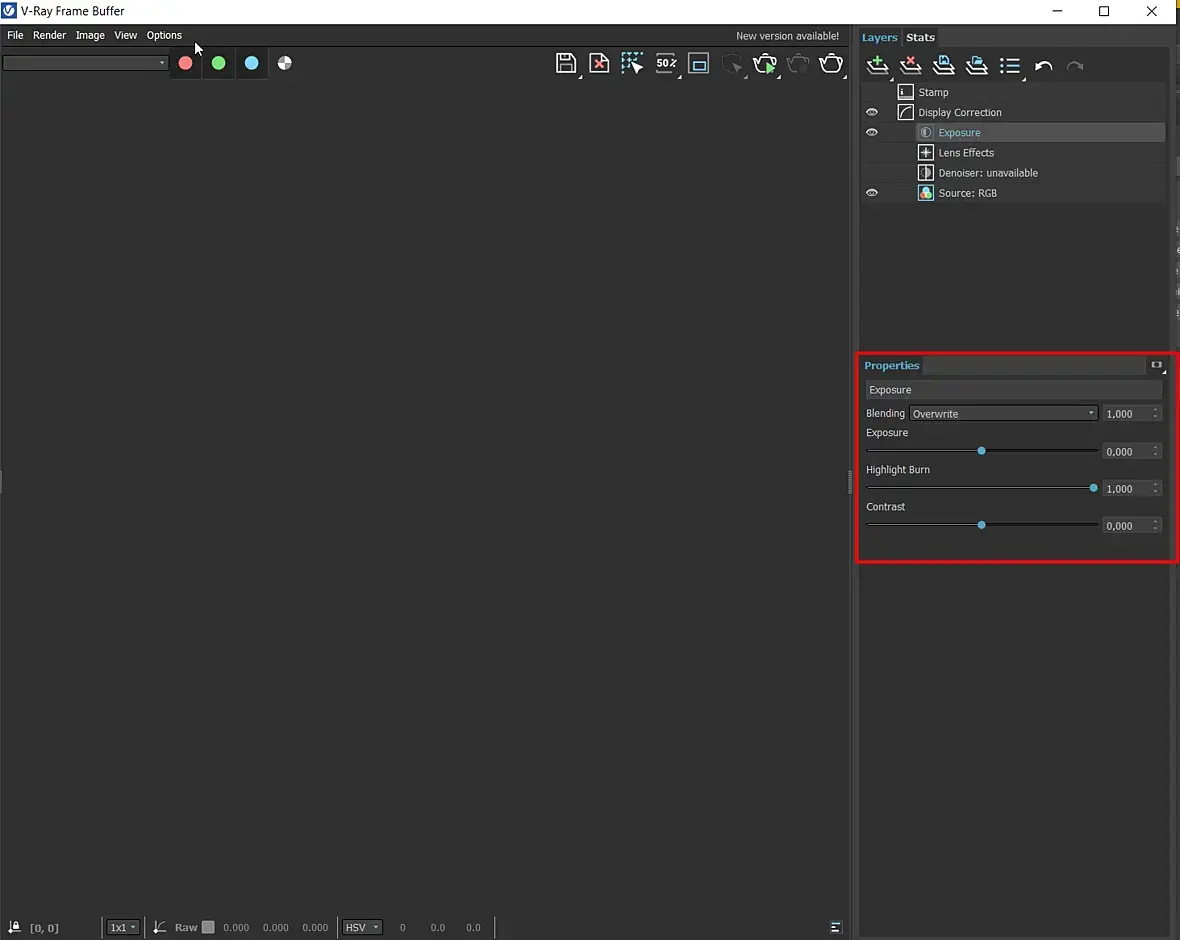Viewport: 1180px width, 940px height.
Task: Clear the image with red X icon
Action: point(599,63)
